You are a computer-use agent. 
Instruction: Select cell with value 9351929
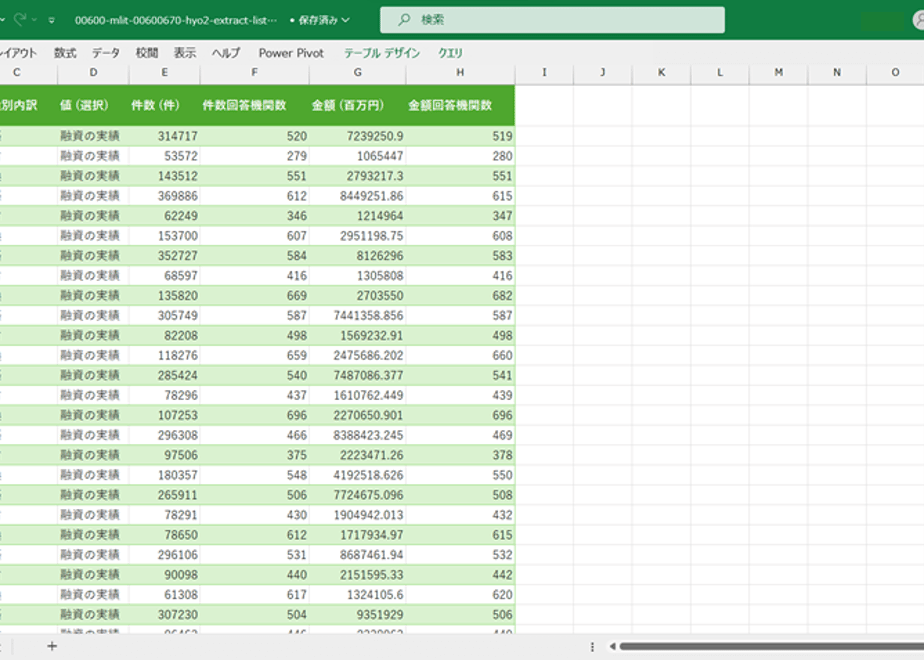point(358,615)
